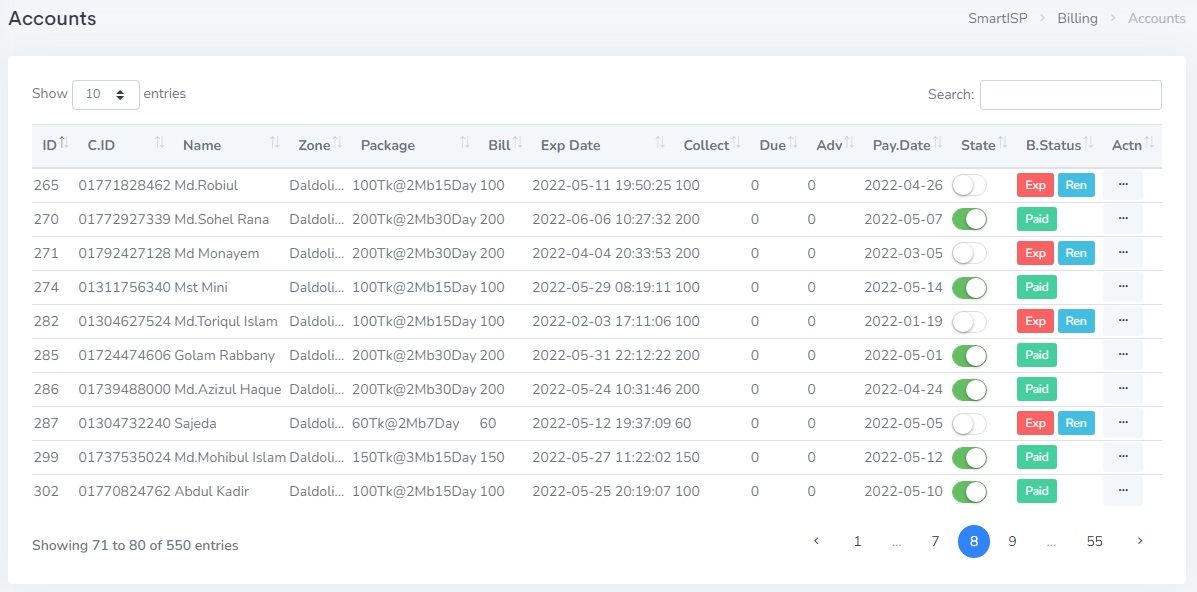The width and height of the screenshot is (1197, 592).
Task: Go to page 9
Action: click(x=1012, y=541)
